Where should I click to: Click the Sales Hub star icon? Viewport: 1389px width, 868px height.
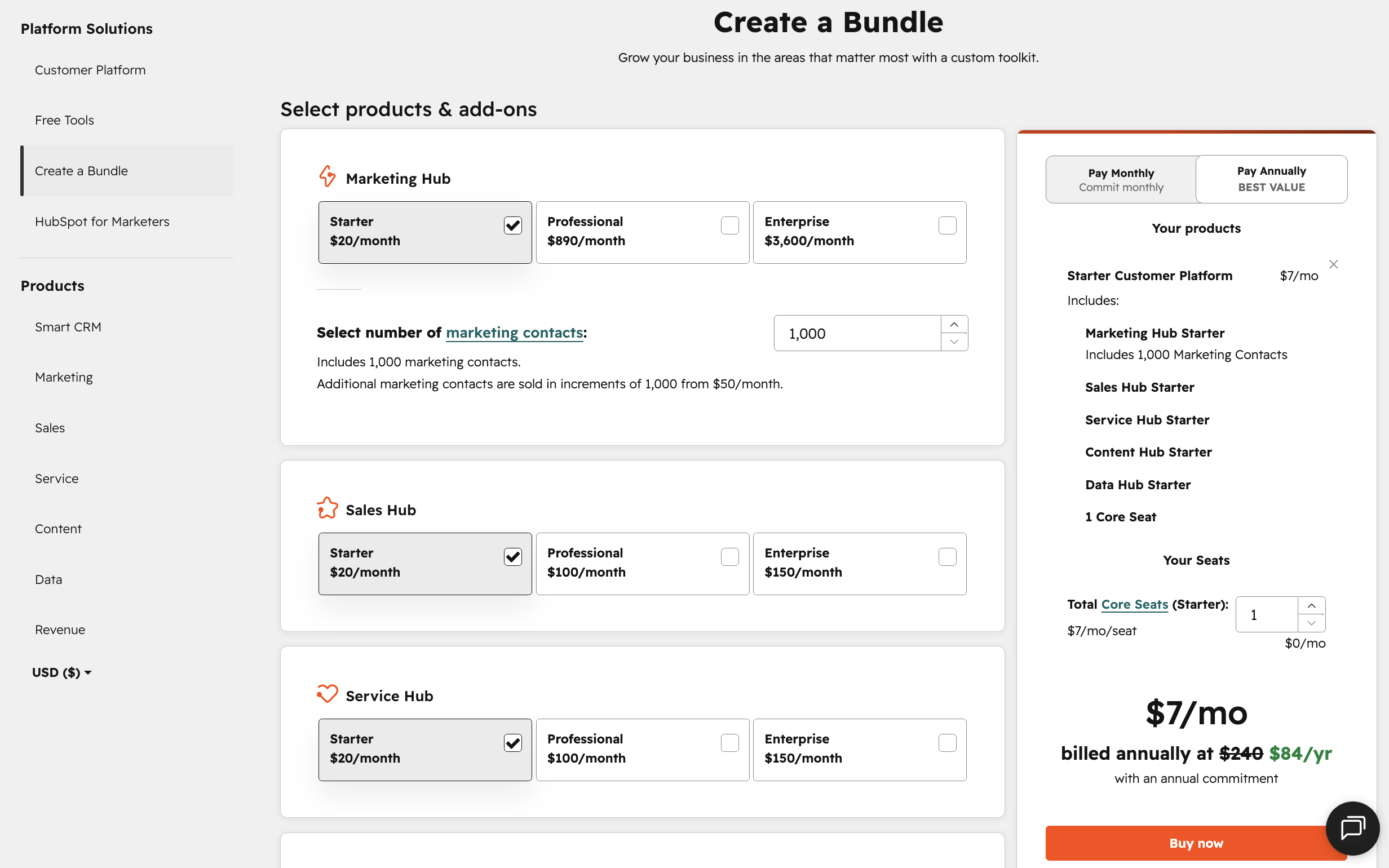coord(327,508)
